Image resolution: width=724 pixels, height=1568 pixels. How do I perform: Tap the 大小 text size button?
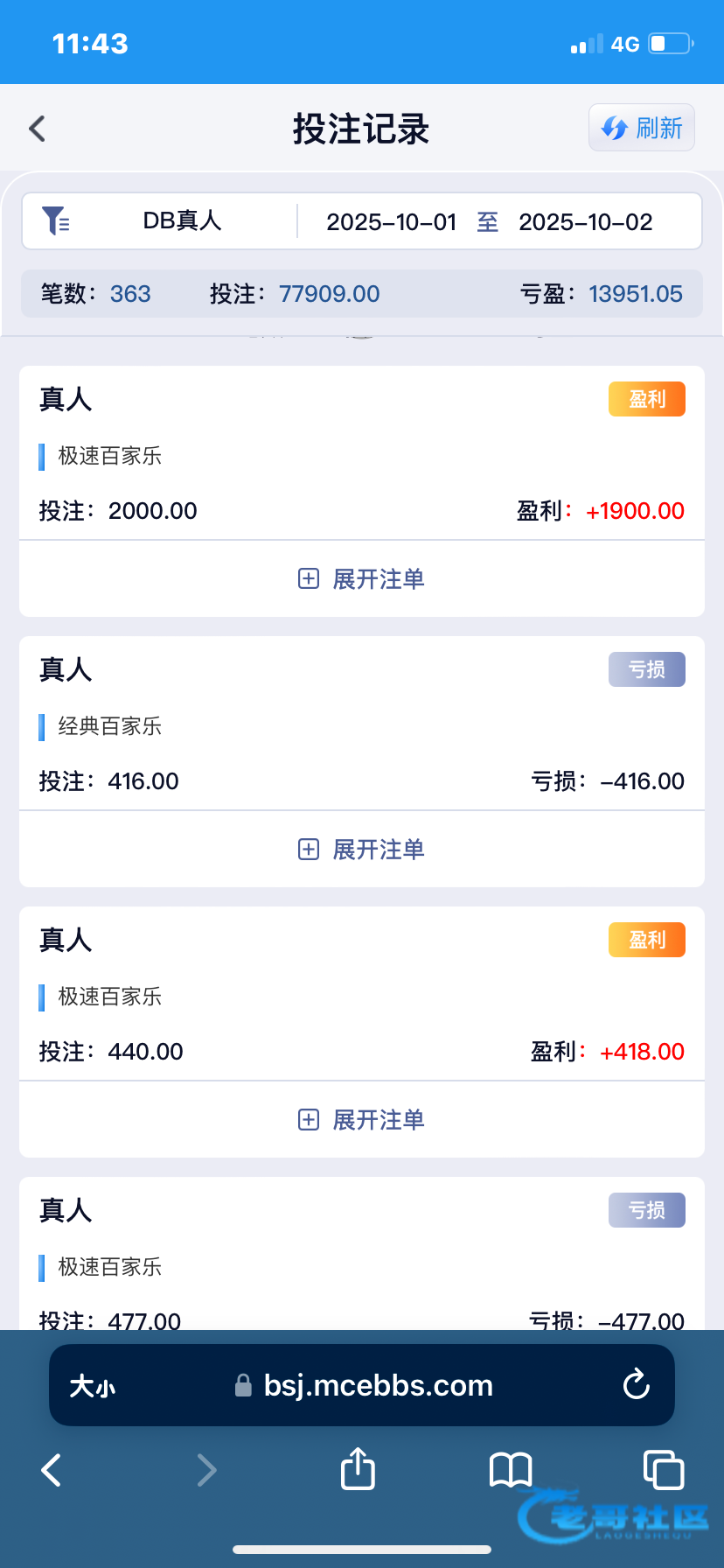93,1386
